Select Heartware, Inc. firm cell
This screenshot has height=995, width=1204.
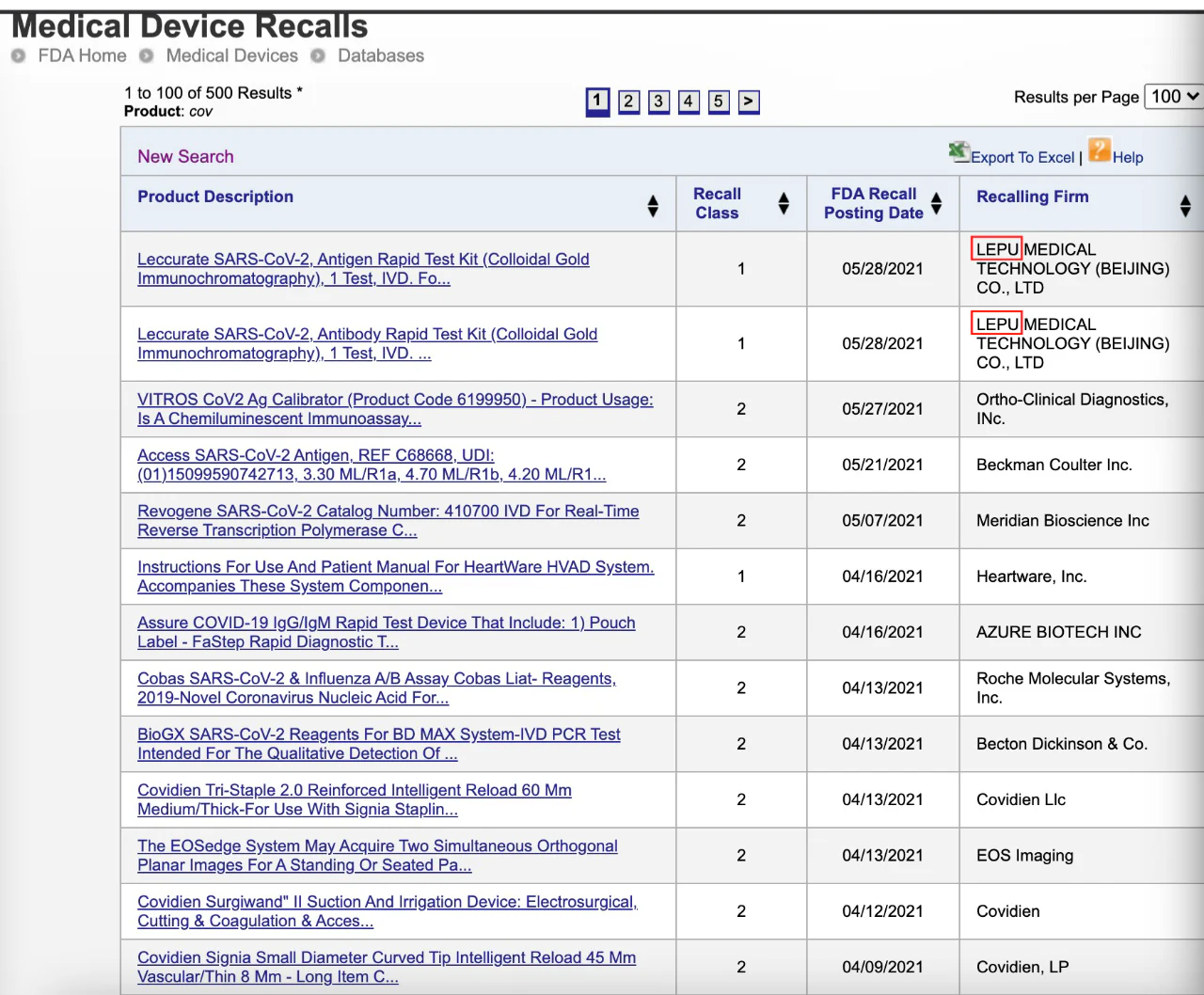pyautogui.click(x=1081, y=576)
